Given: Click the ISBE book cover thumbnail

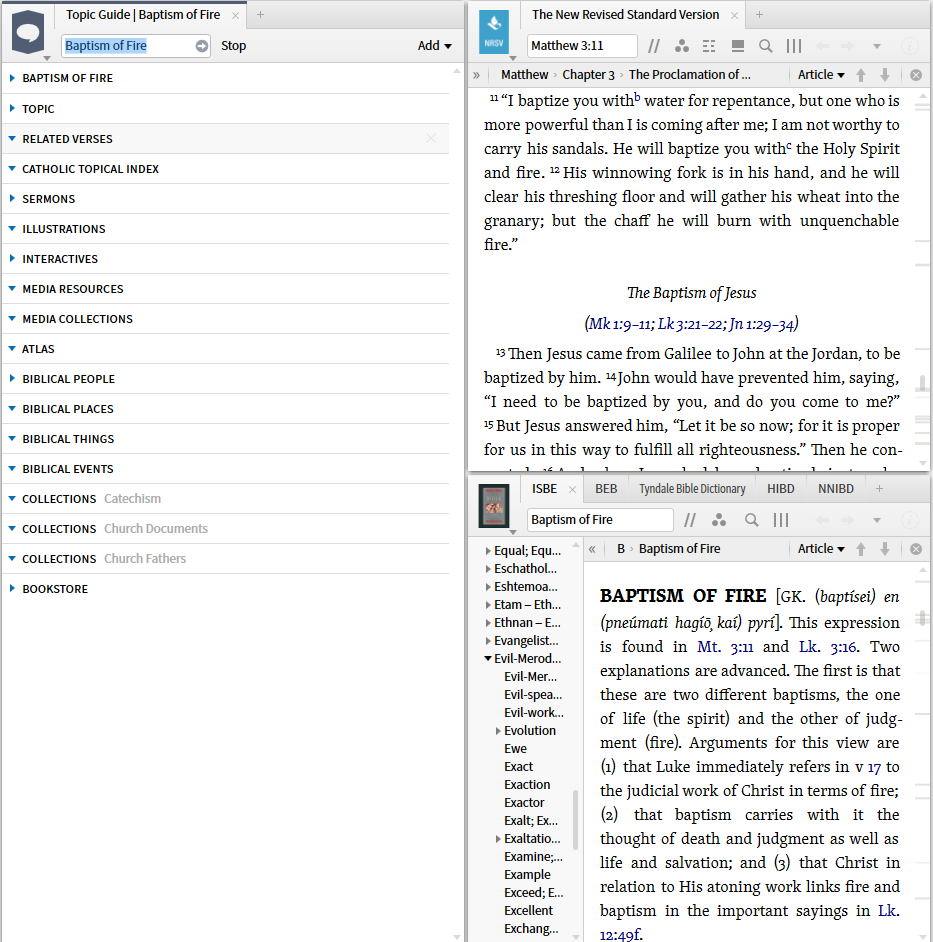Looking at the screenshot, I should pos(494,506).
